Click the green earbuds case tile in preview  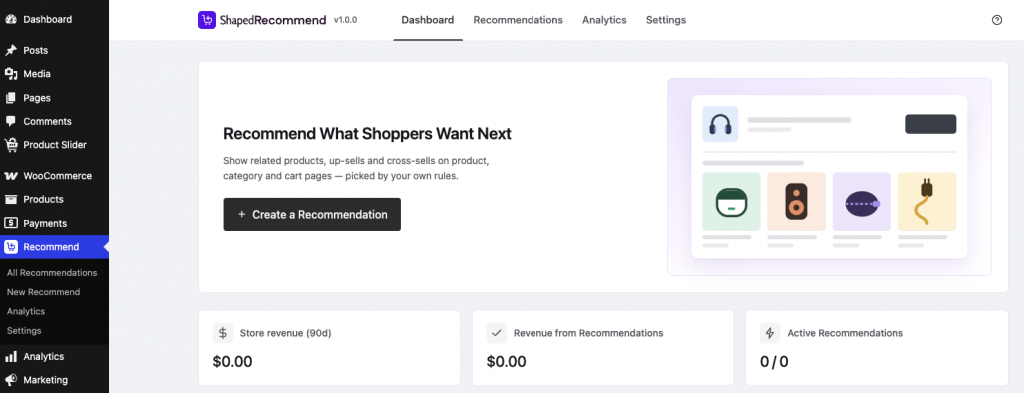[731, 202]
